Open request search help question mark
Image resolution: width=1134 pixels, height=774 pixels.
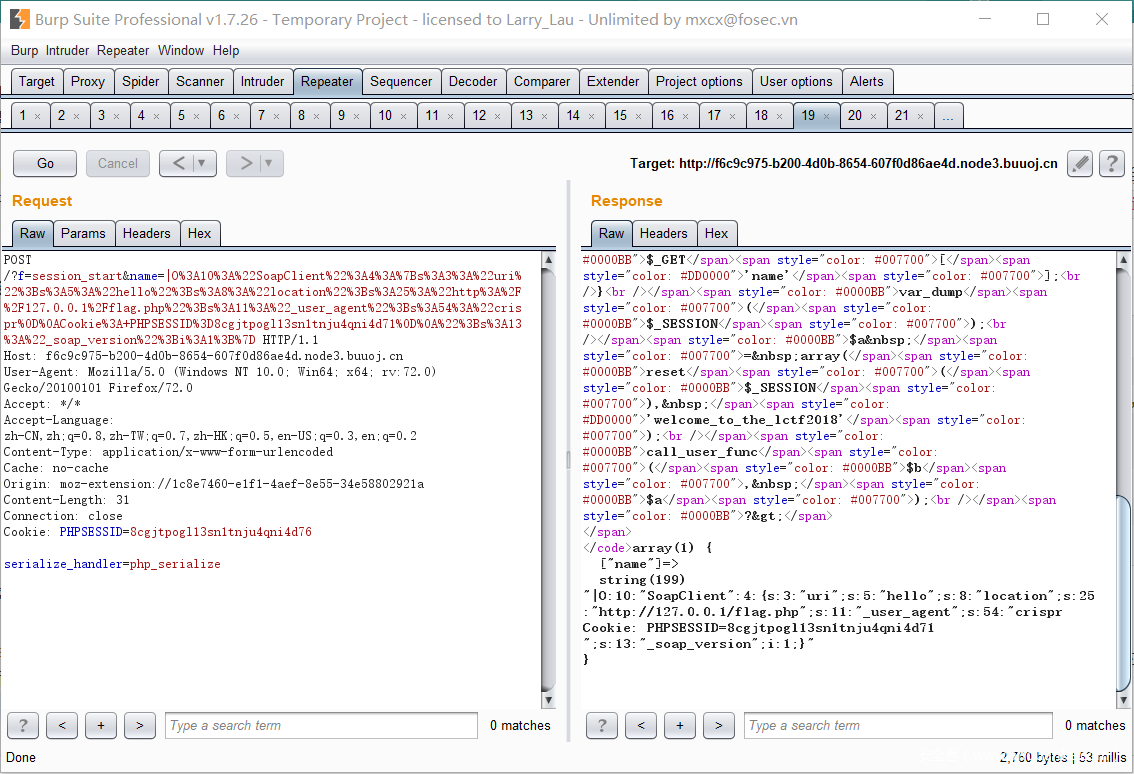[23, 726]
